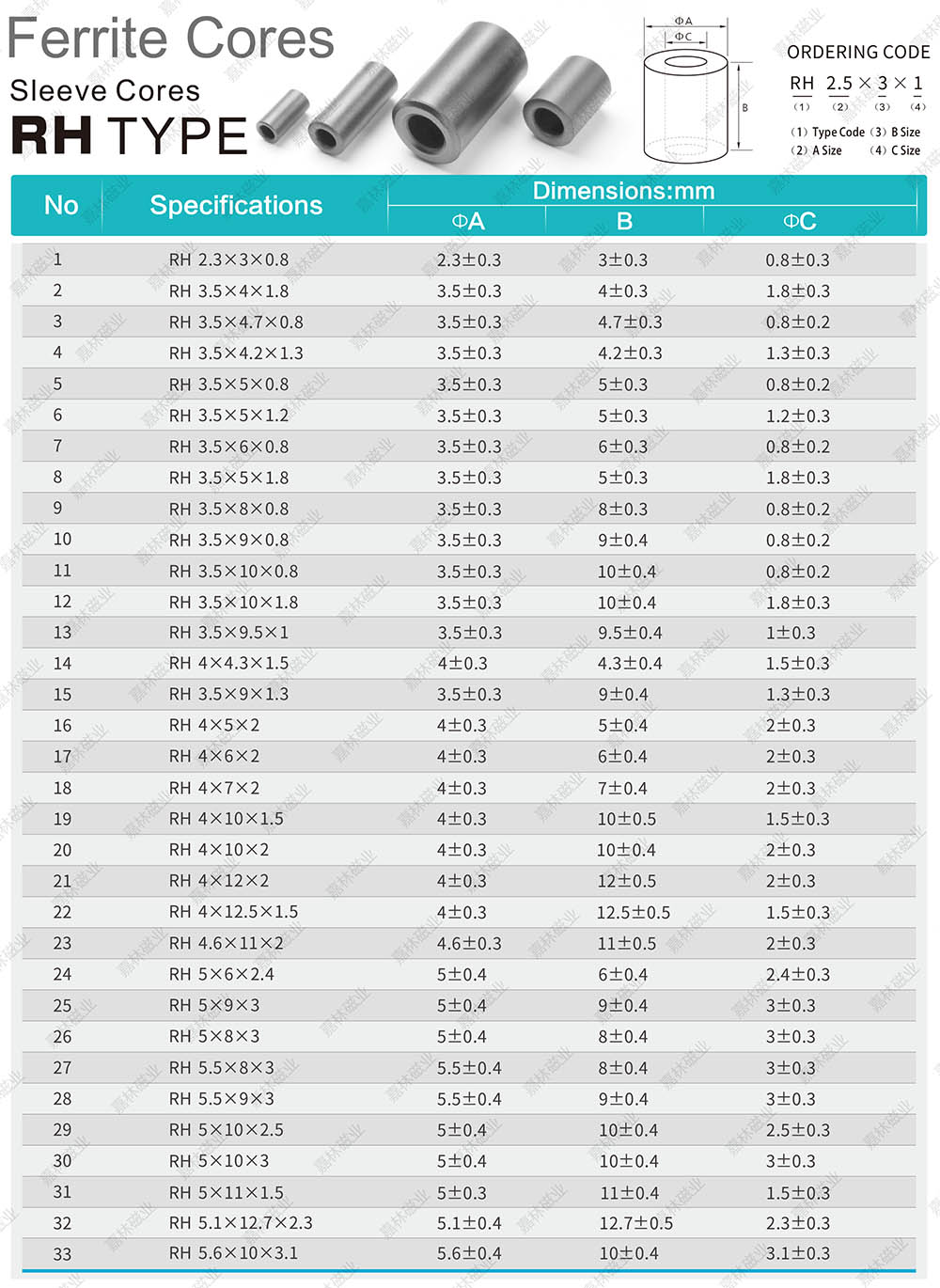Select the sleeve core dimension diagram
This screenshot has height=1288, width=940.
coord(693,89)
